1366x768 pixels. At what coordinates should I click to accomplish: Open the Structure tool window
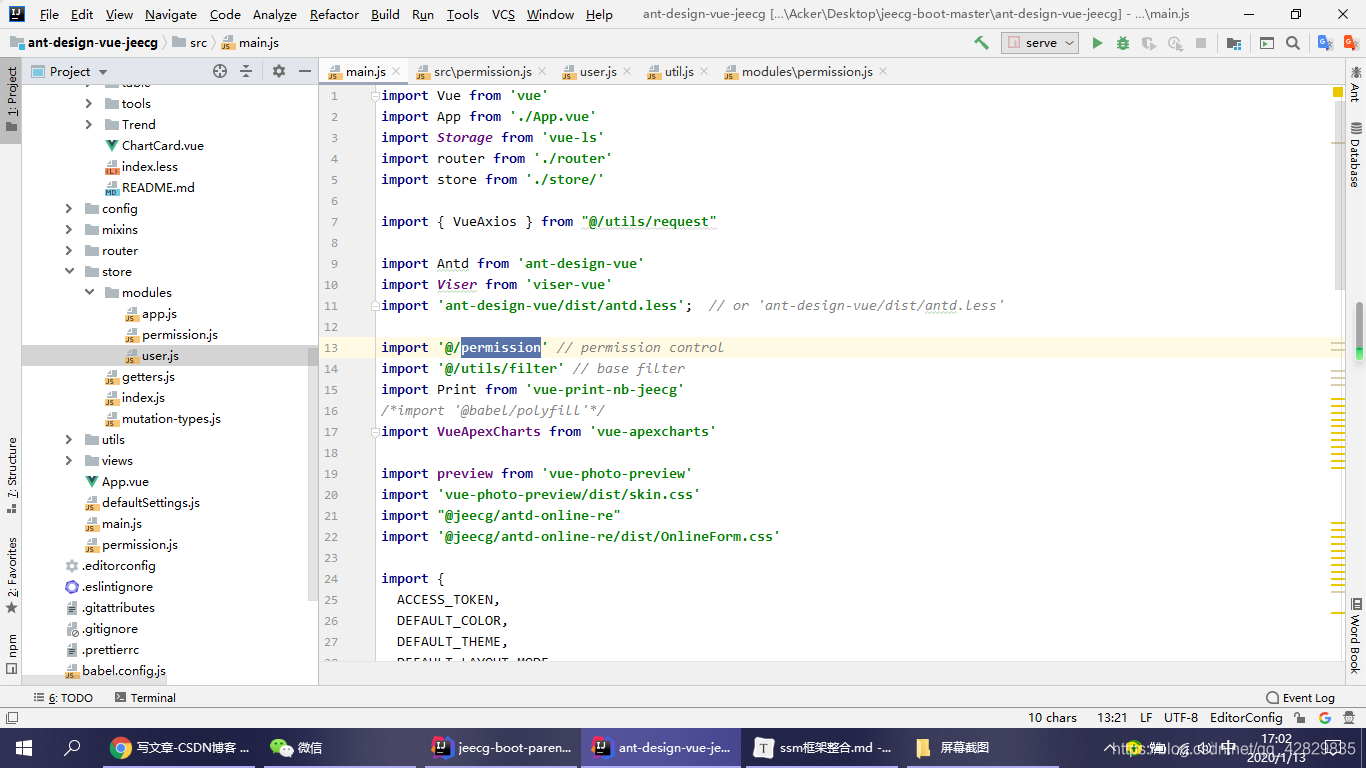(x=11, y=475)
